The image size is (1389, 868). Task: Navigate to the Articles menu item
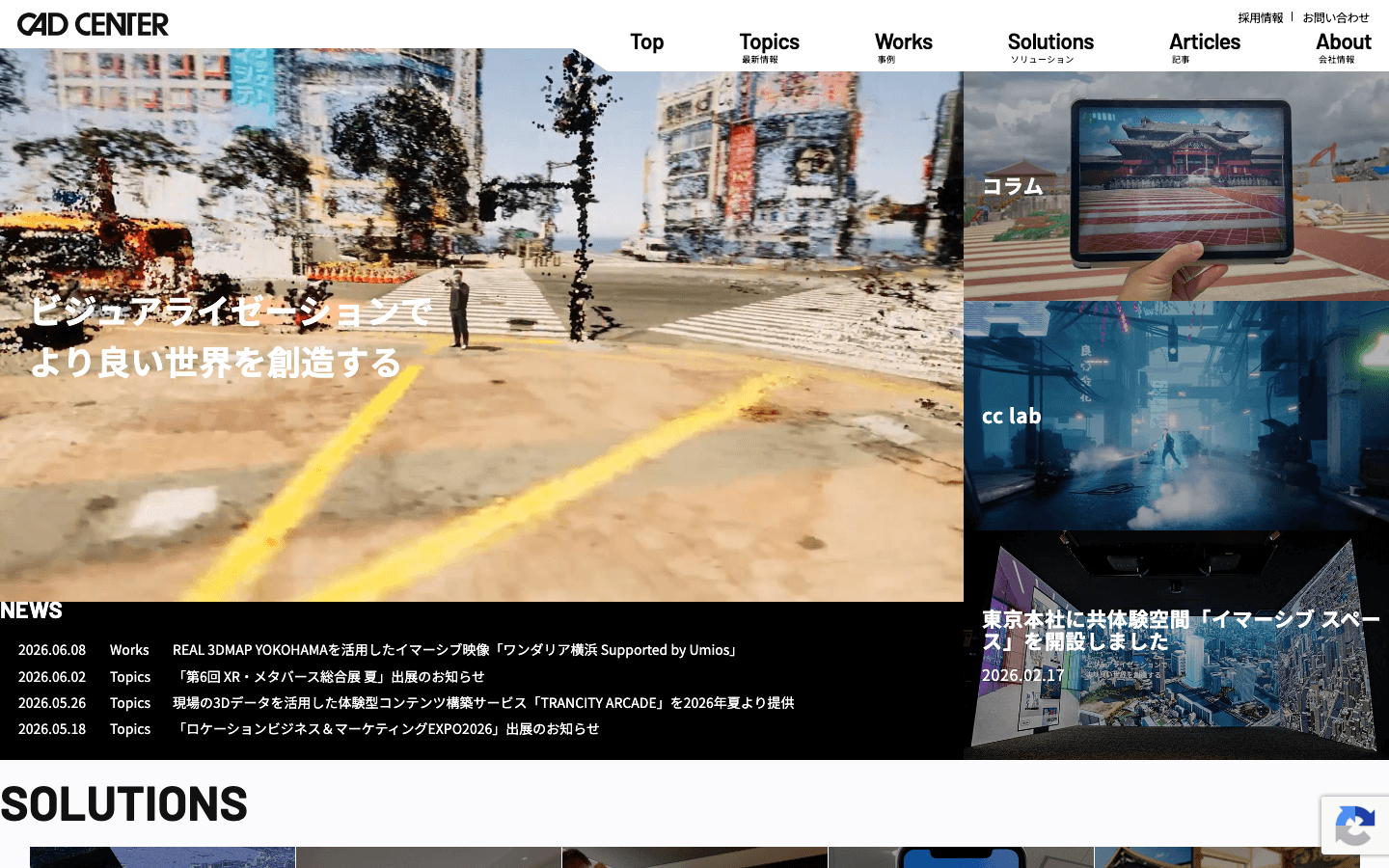coord(1205,47)
